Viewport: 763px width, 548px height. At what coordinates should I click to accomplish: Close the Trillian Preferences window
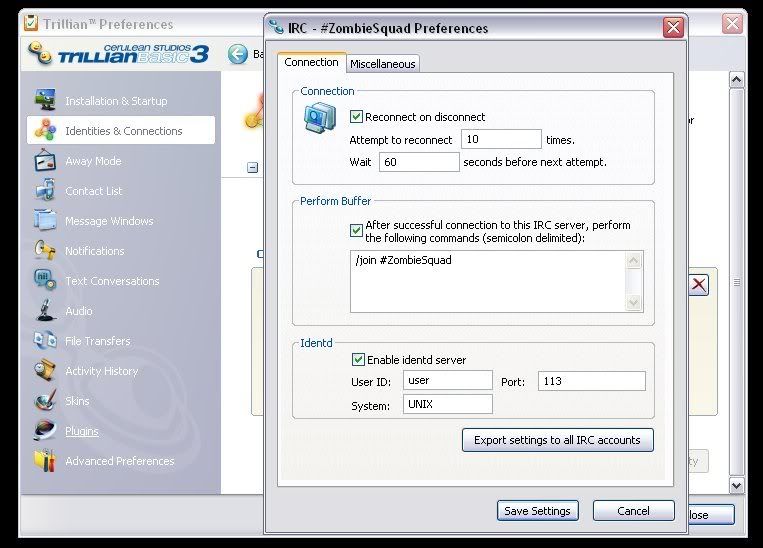click(x=732, y=23)
